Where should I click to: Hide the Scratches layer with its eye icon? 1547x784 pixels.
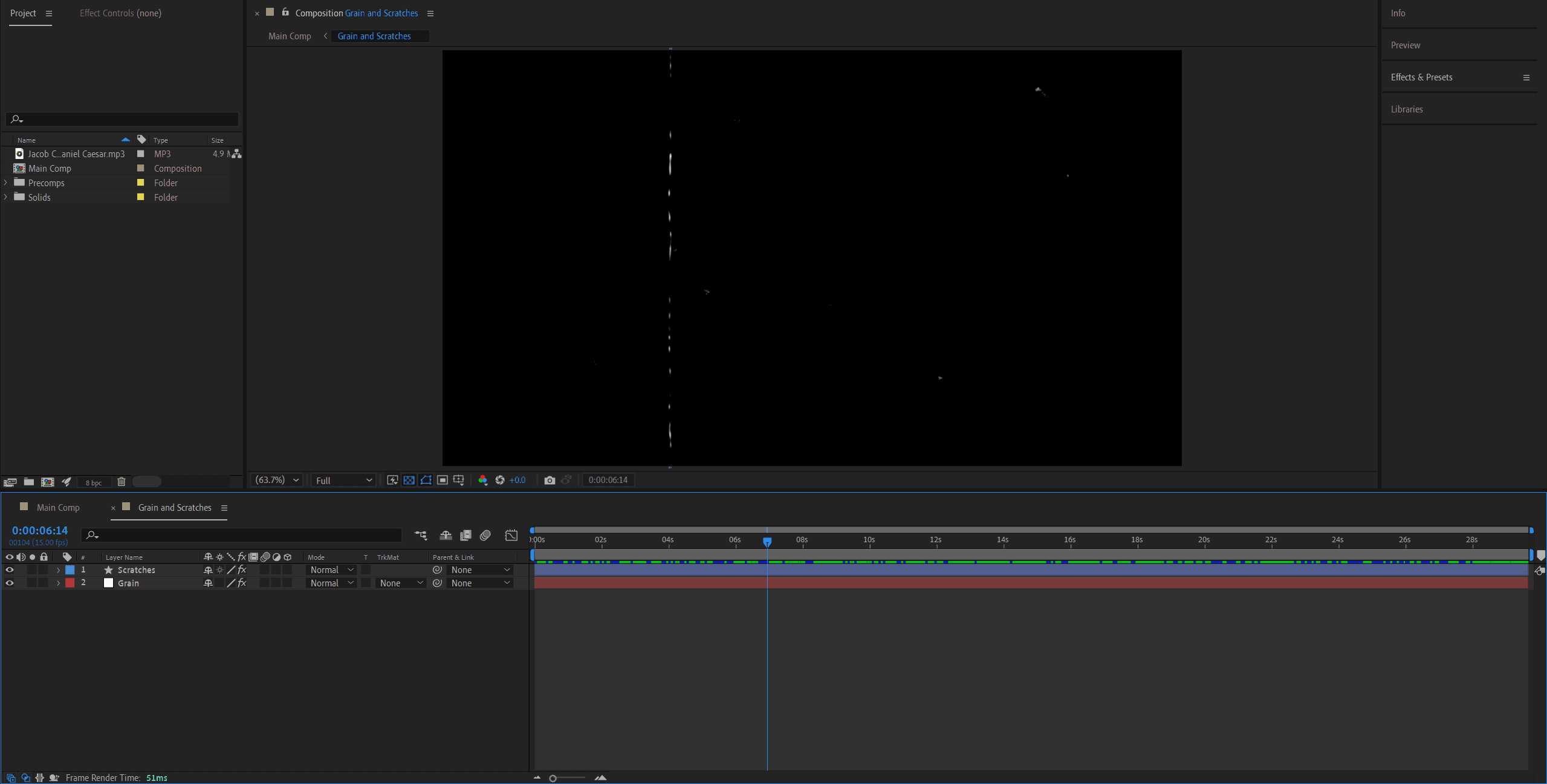point(9,570)
